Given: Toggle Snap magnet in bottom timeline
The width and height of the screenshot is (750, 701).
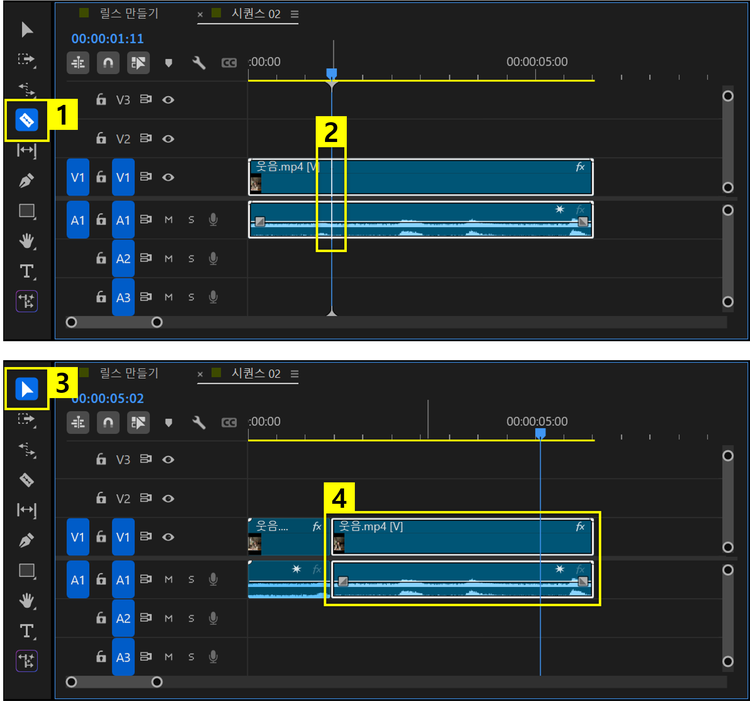Looking at the screenshot, I should [x=108, y=423].
